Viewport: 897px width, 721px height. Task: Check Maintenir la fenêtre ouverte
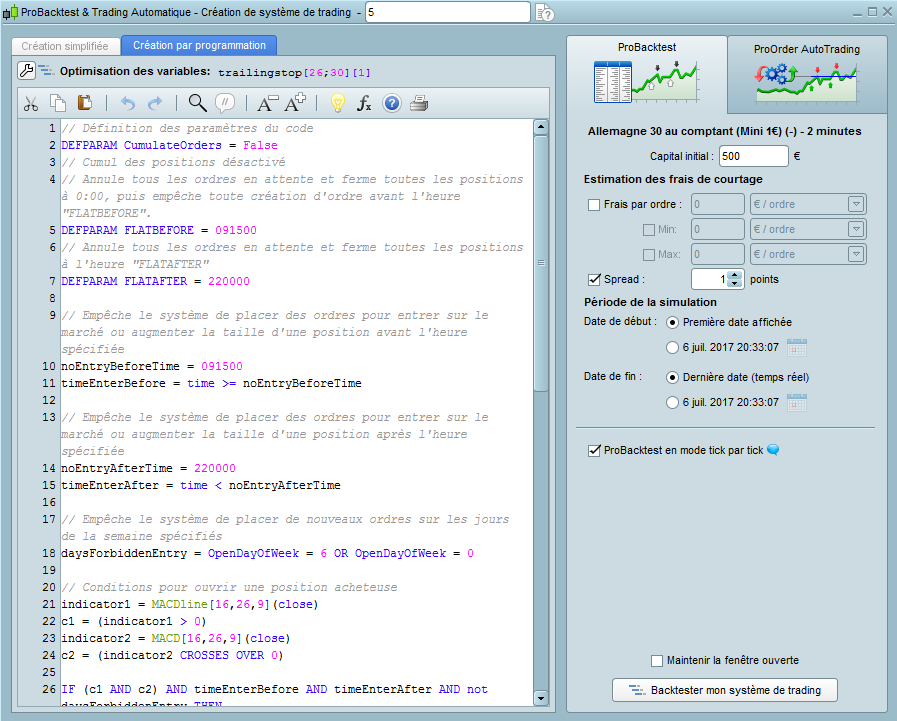(x=657, y=660)
